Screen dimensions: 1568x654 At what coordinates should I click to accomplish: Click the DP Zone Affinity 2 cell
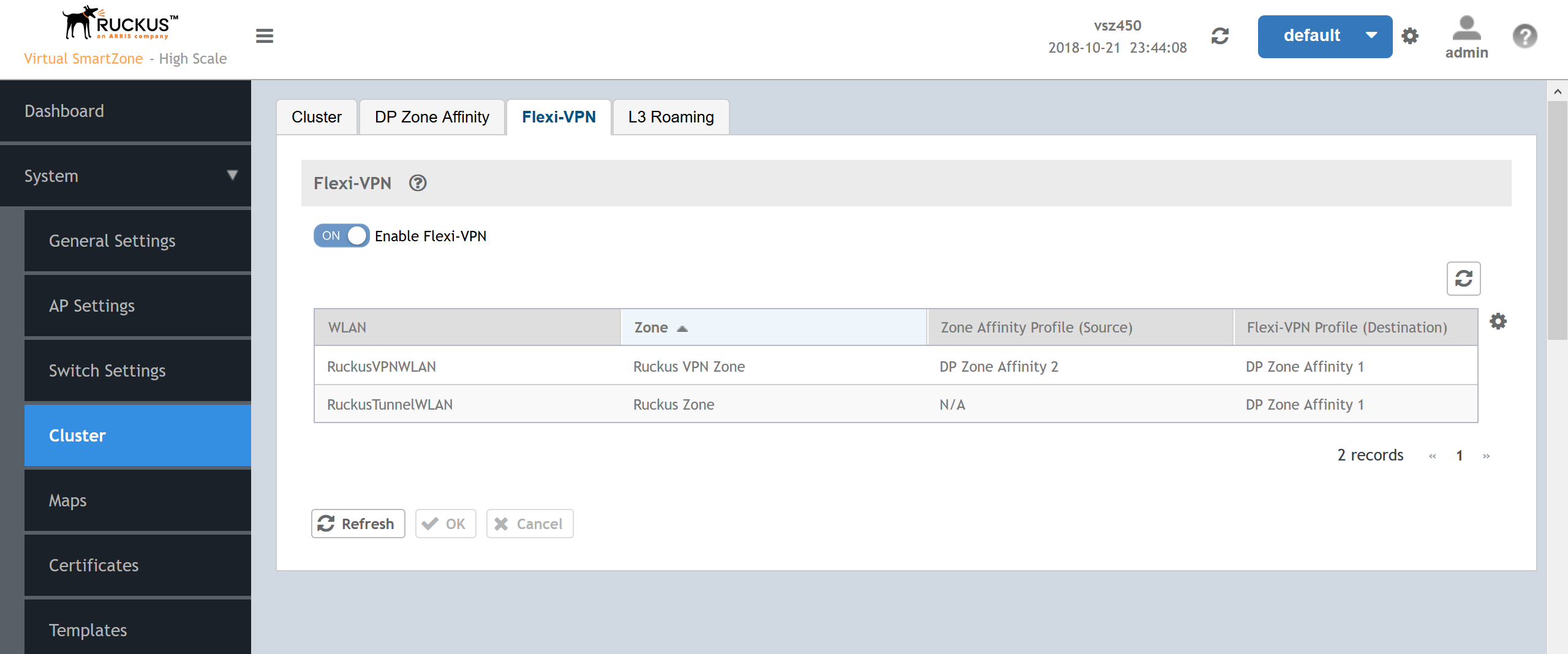click(x=999, y=367)
